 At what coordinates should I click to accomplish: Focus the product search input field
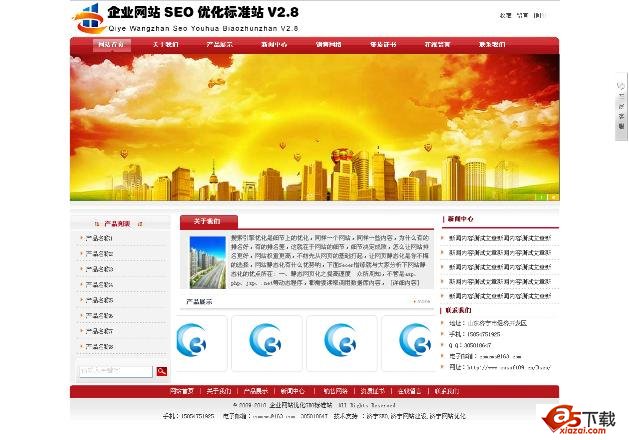(x=116, y=371)
